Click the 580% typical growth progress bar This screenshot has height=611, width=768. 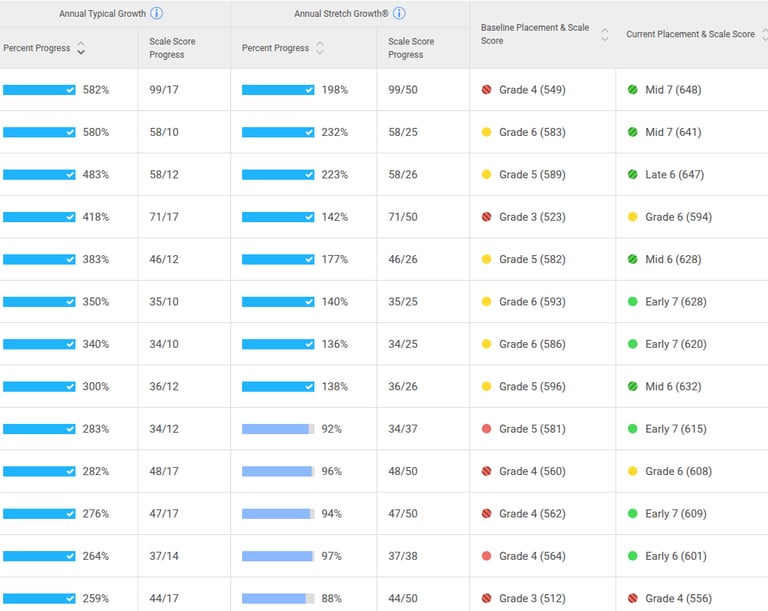pos(39,132)
